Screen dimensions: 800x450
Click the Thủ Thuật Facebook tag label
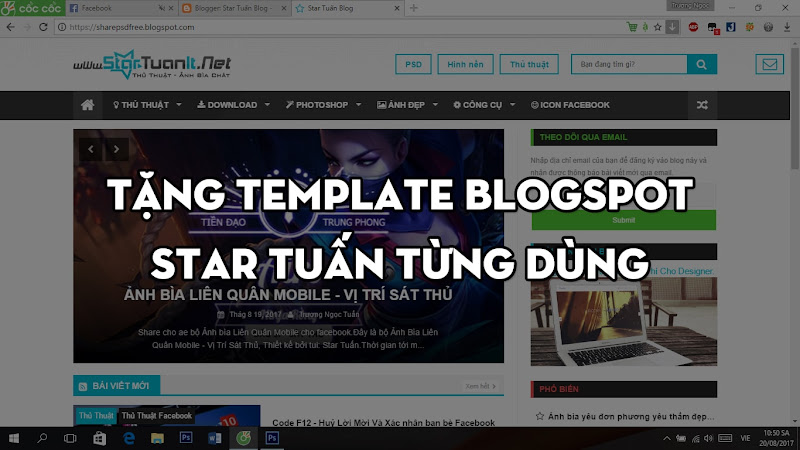157,415
